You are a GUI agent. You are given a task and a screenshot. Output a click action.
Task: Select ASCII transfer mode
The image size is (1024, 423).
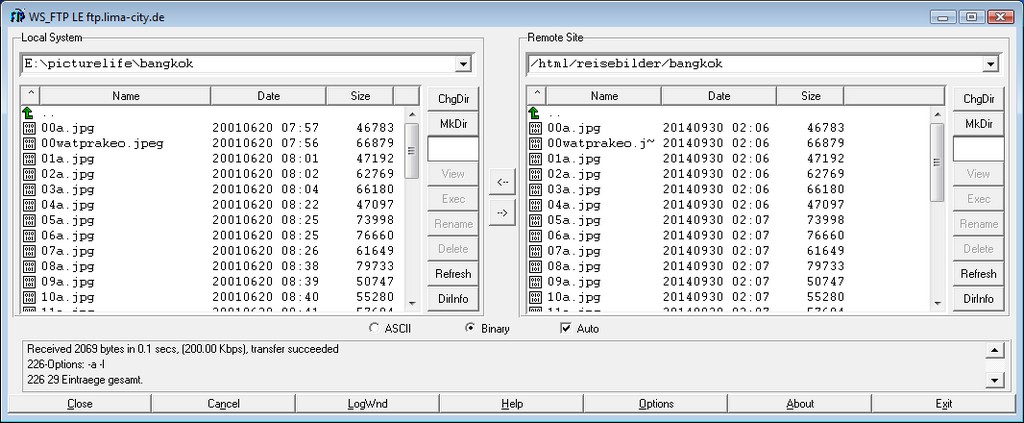pyautogui.click(x=374, y=328)
